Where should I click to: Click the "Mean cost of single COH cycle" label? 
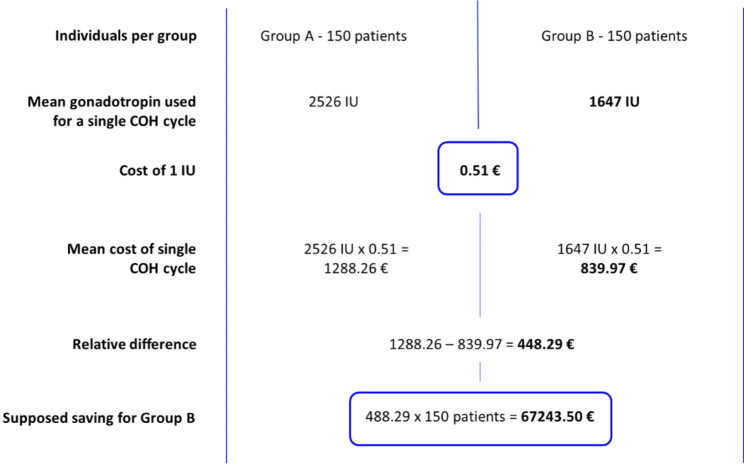(x=139, y=257)
